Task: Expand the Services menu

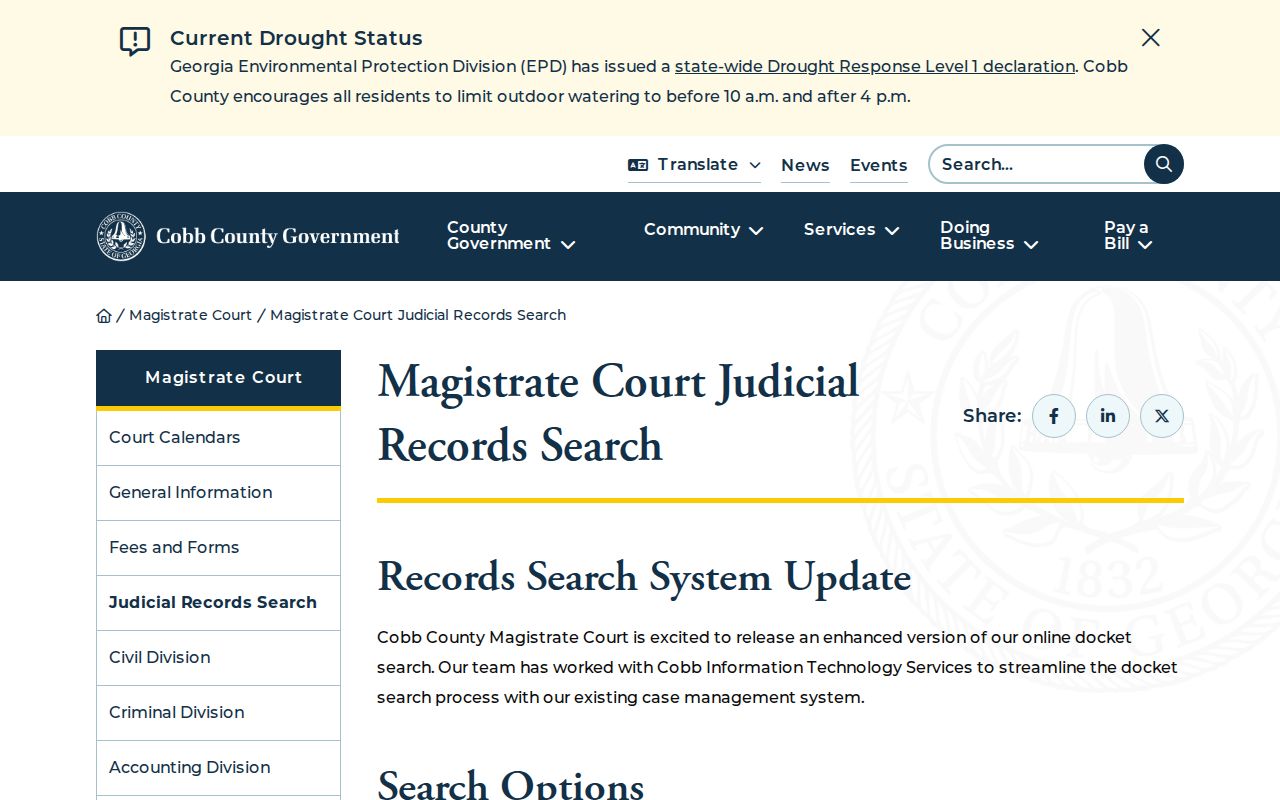Action: point(852,230)
